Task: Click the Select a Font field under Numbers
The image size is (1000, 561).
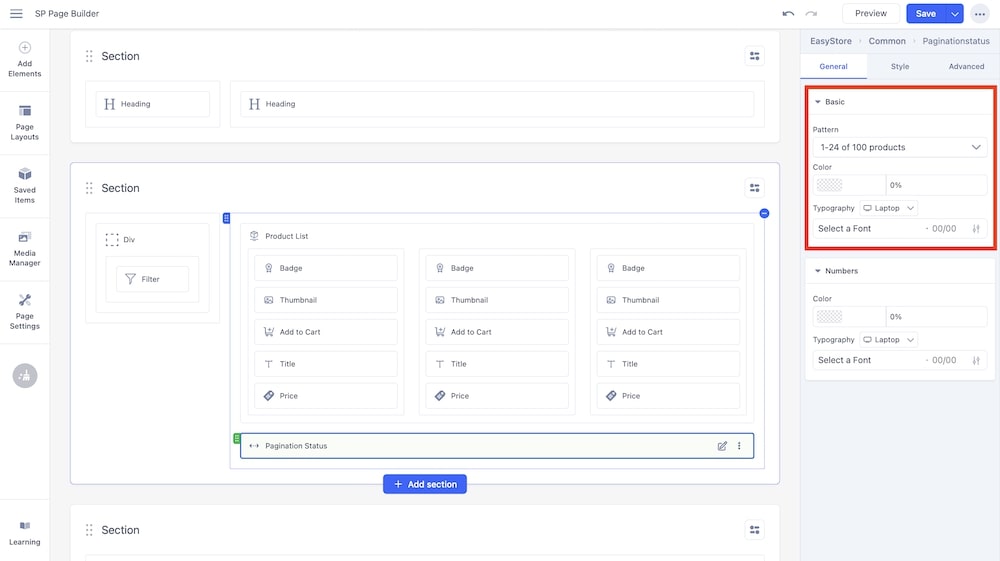Action: tap(866, 360)
